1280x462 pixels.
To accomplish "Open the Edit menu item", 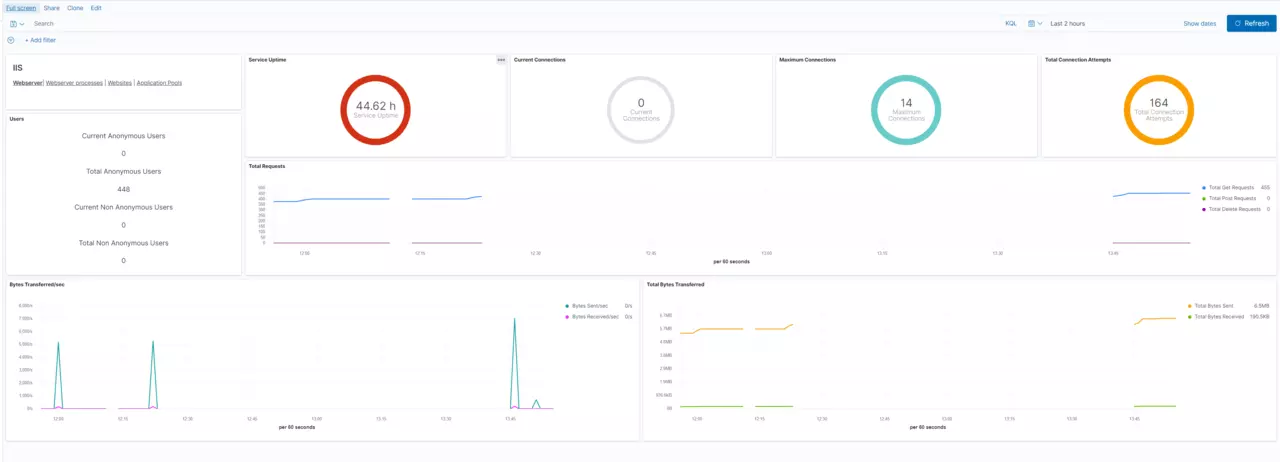I will tap(96, 7).
